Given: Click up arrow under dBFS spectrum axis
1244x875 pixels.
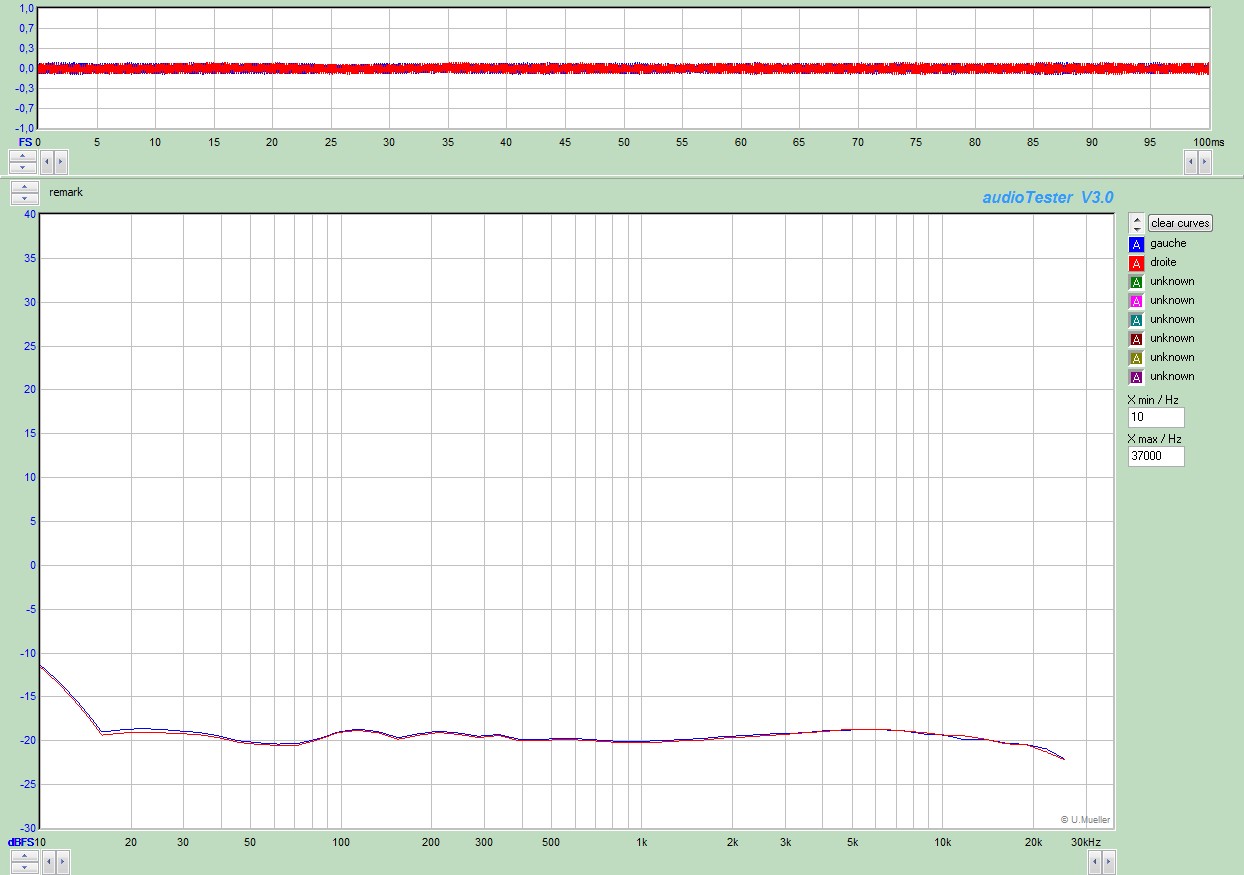Looking at the screenshot, I should click(x=24, y=855).
